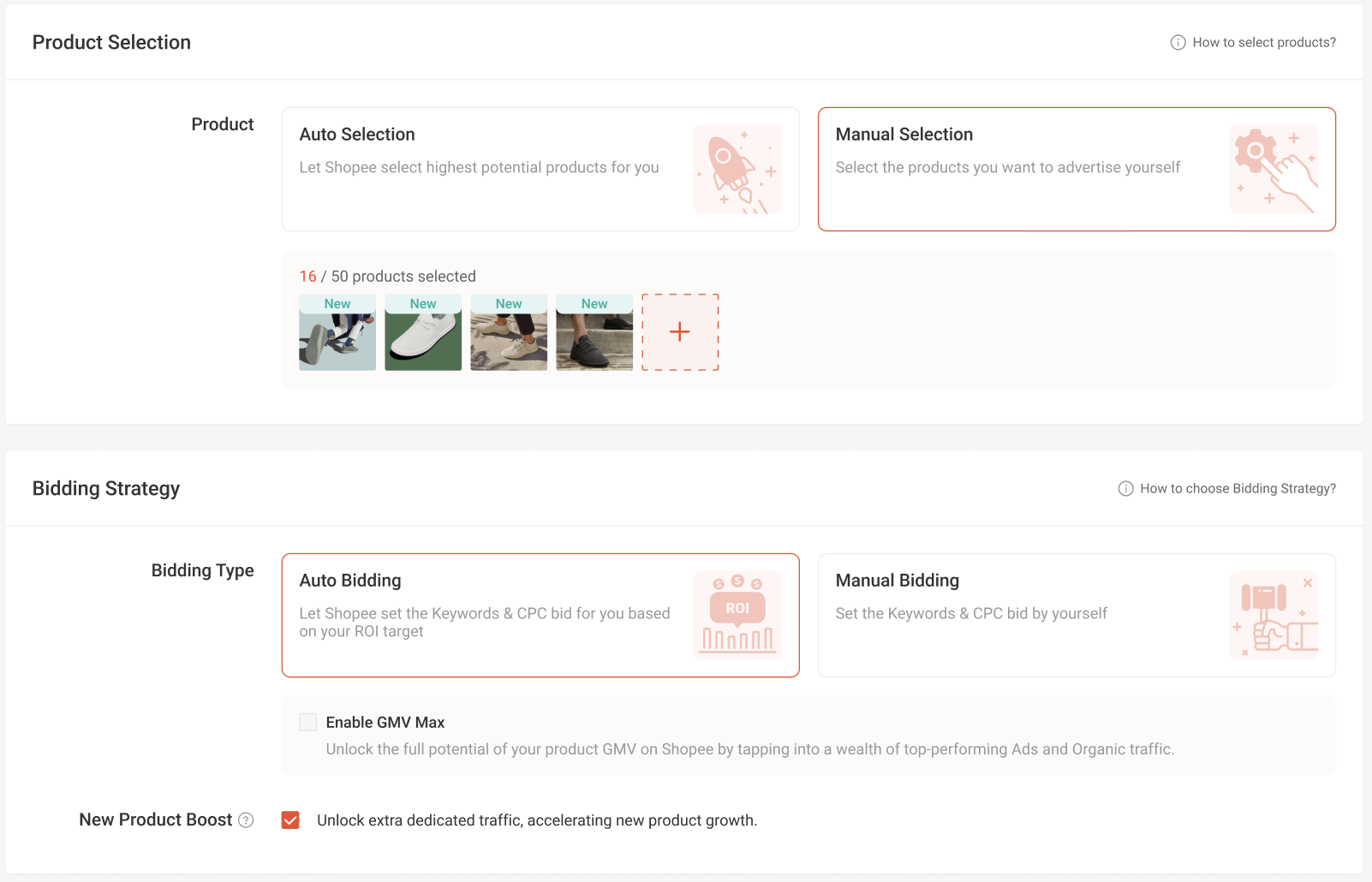This screenshot has height=882, width=1372.
Task: Click the first product thumbnail with grey shoes
Action: click(x=337, y=332)
